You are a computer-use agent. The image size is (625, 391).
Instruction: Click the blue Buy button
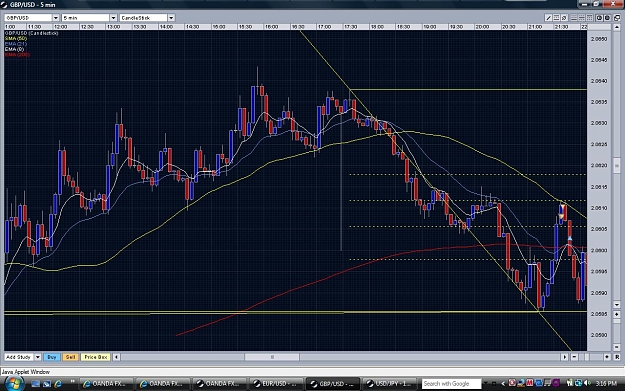(51, 357)
